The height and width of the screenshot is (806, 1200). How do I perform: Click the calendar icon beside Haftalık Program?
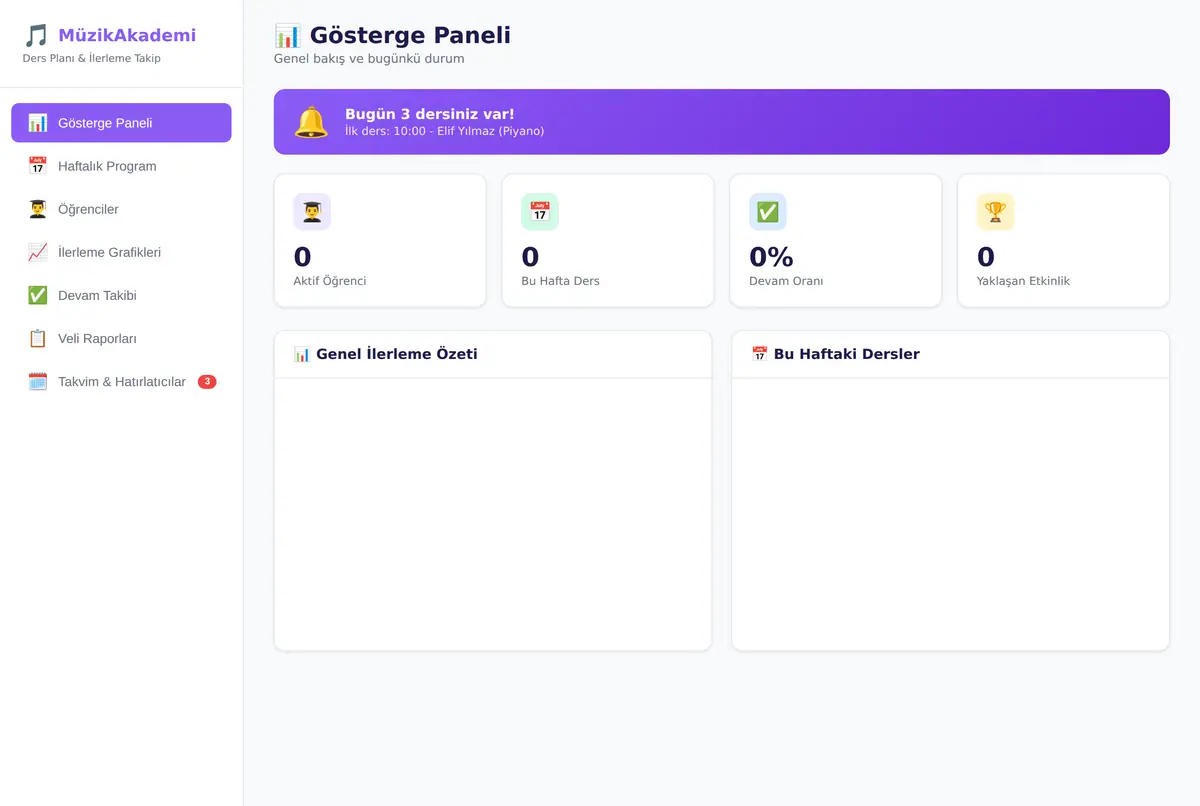tap(38, 166)
